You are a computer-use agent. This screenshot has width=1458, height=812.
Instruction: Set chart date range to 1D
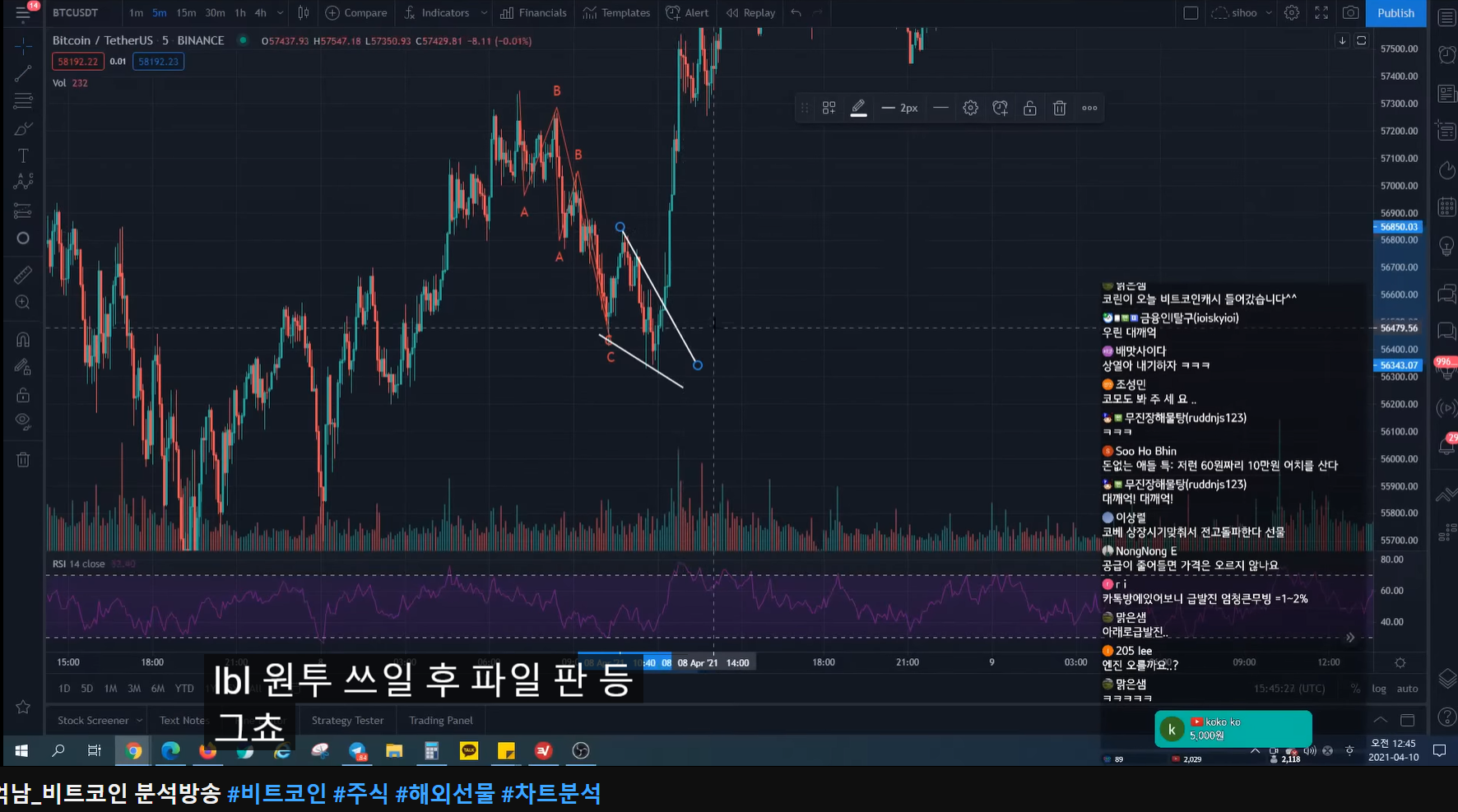coord(64,689)
